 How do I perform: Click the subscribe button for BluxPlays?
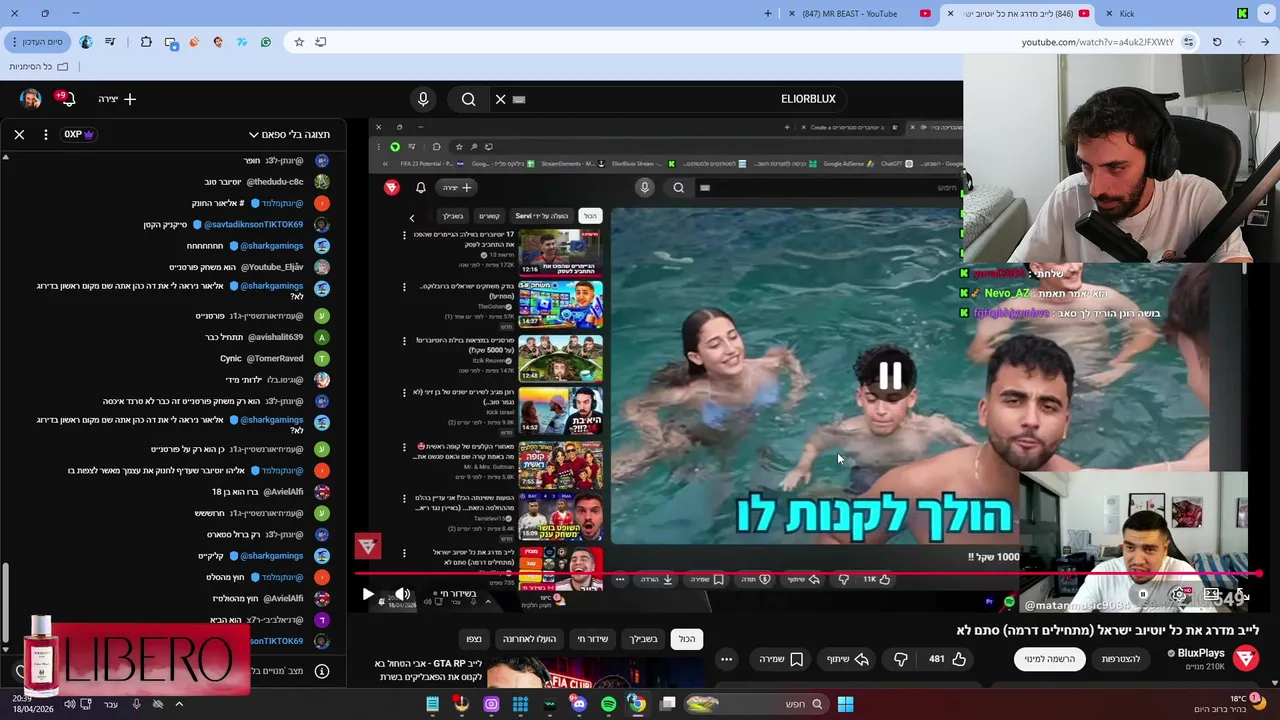[x=1049, y=659]
